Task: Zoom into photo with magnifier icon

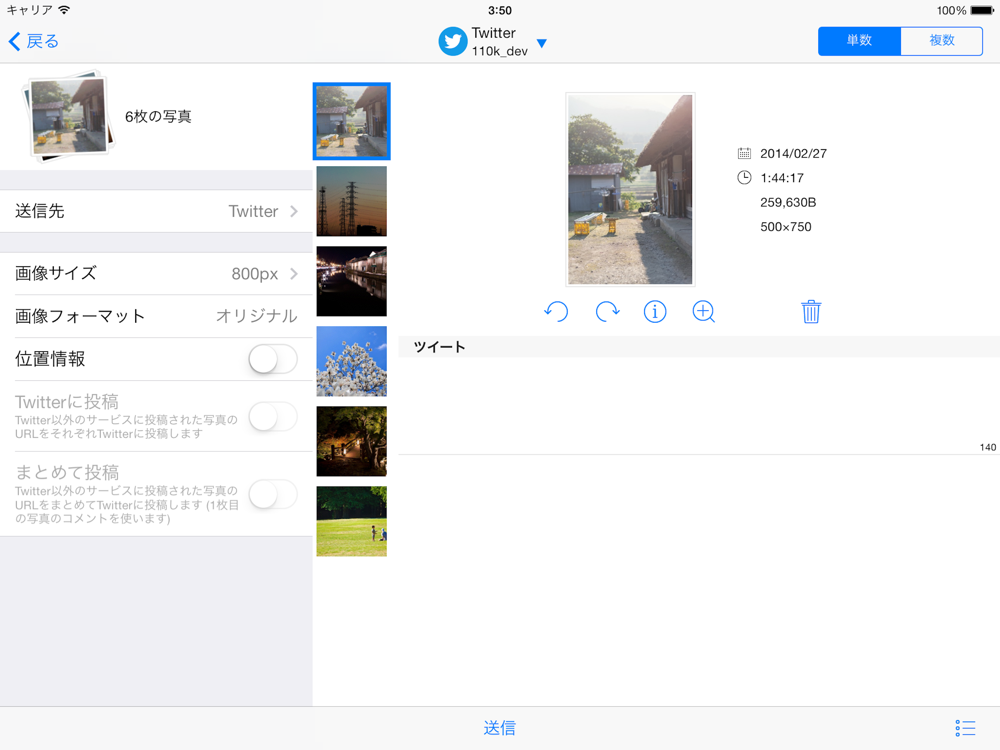Action: click(x=703, y=312)
